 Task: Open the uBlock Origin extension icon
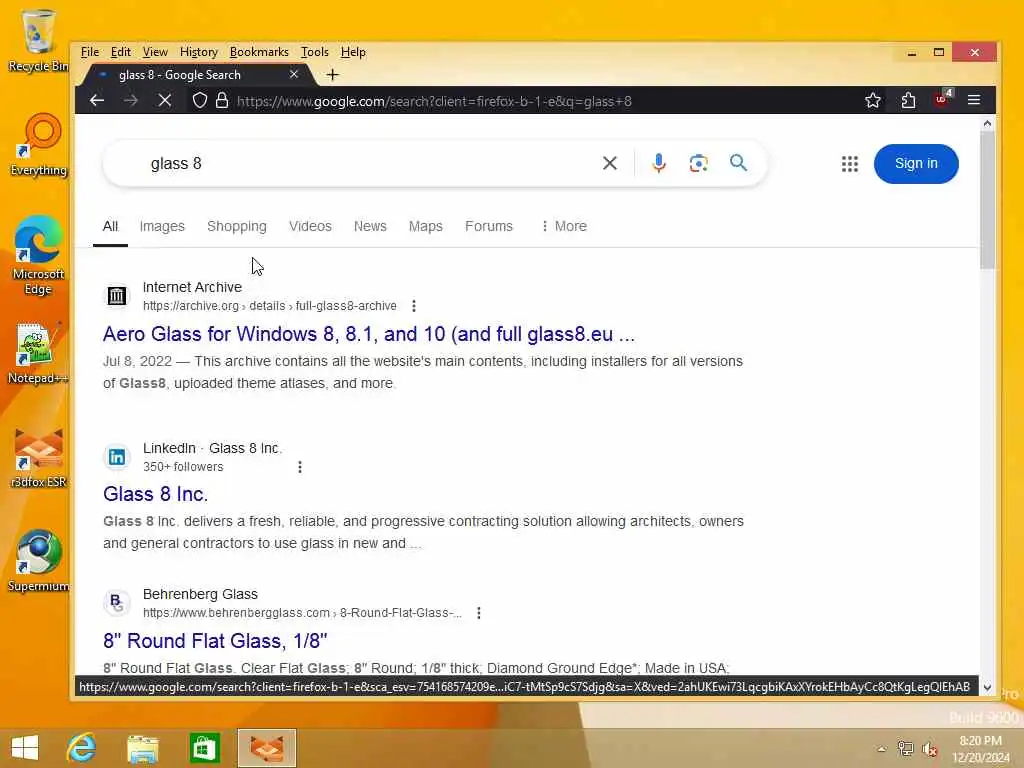942,99
